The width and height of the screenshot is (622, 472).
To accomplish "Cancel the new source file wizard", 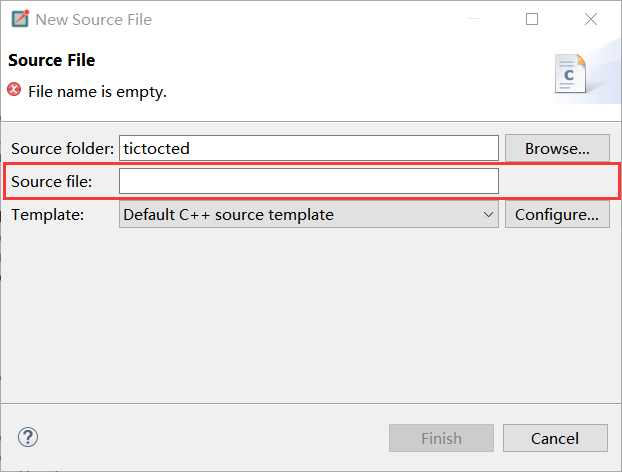I will pos(555,438).
